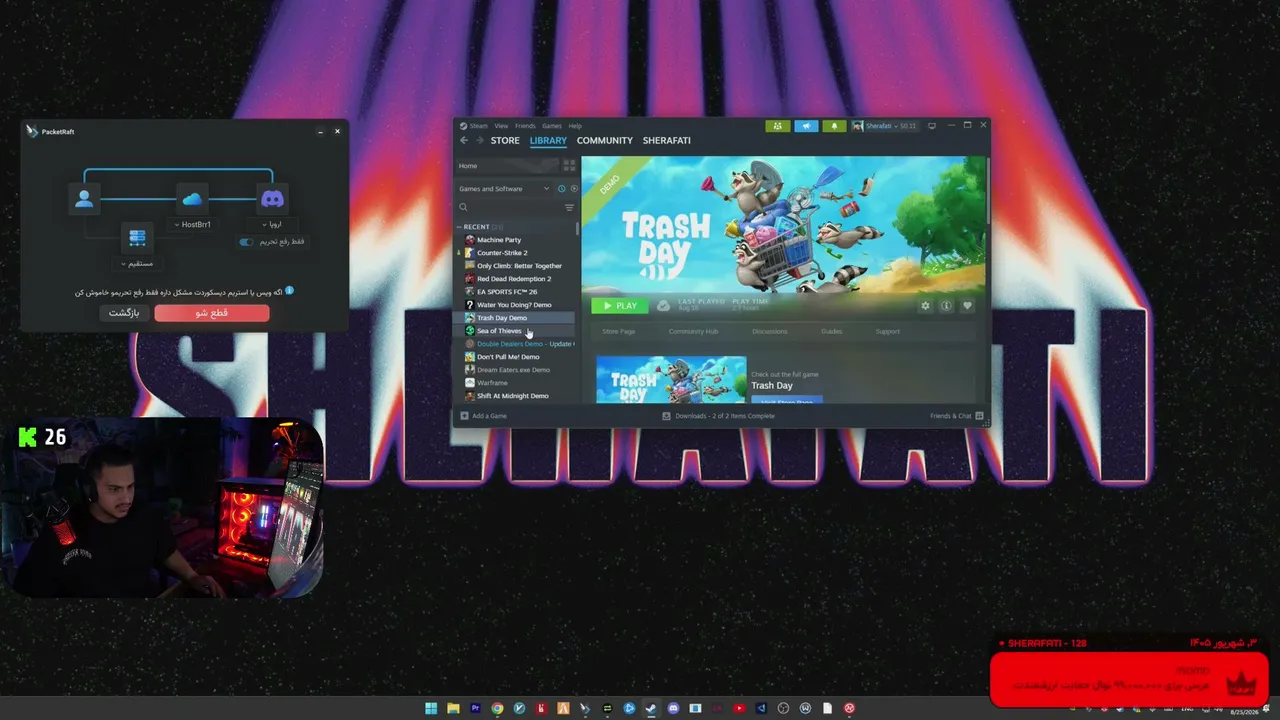Click the blue info icon in PacketRaft

[x=290, y=291]
